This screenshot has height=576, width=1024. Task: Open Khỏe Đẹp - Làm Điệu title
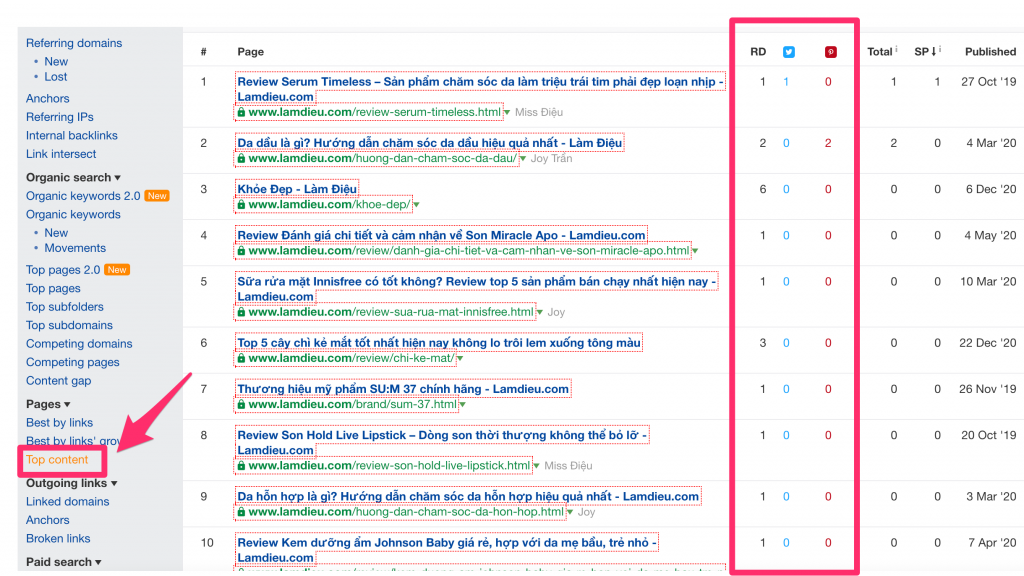click(x=297, y=189)
